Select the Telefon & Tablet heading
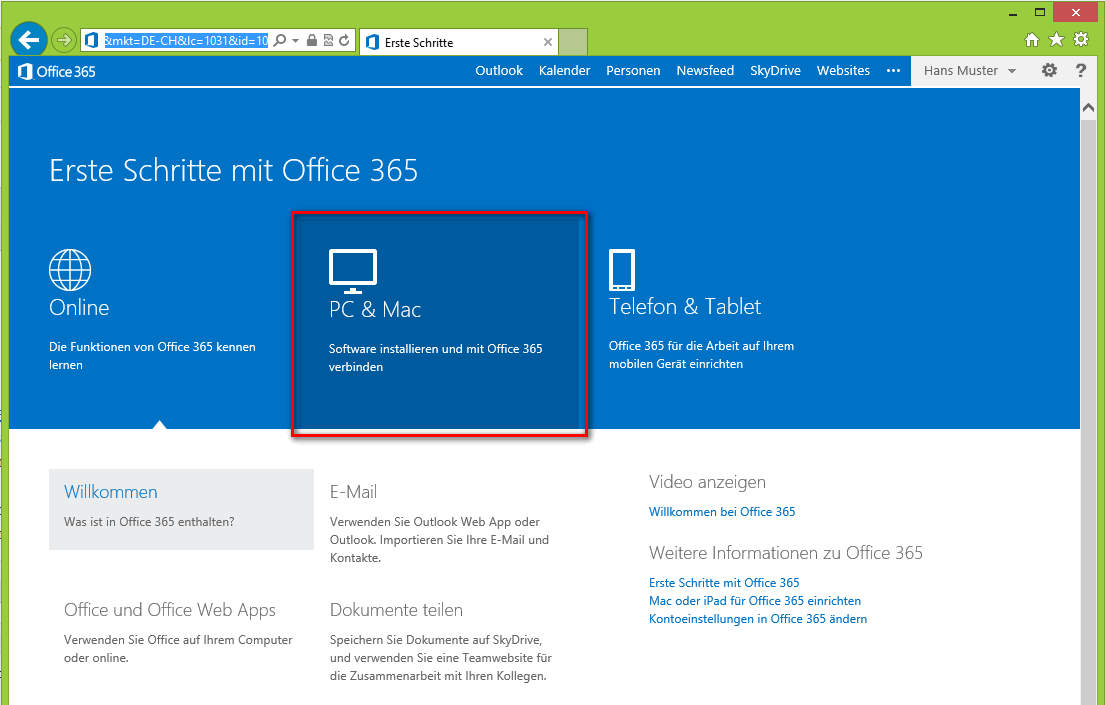The width and height of the screenshot is (1105, 705). pos(685,307)
